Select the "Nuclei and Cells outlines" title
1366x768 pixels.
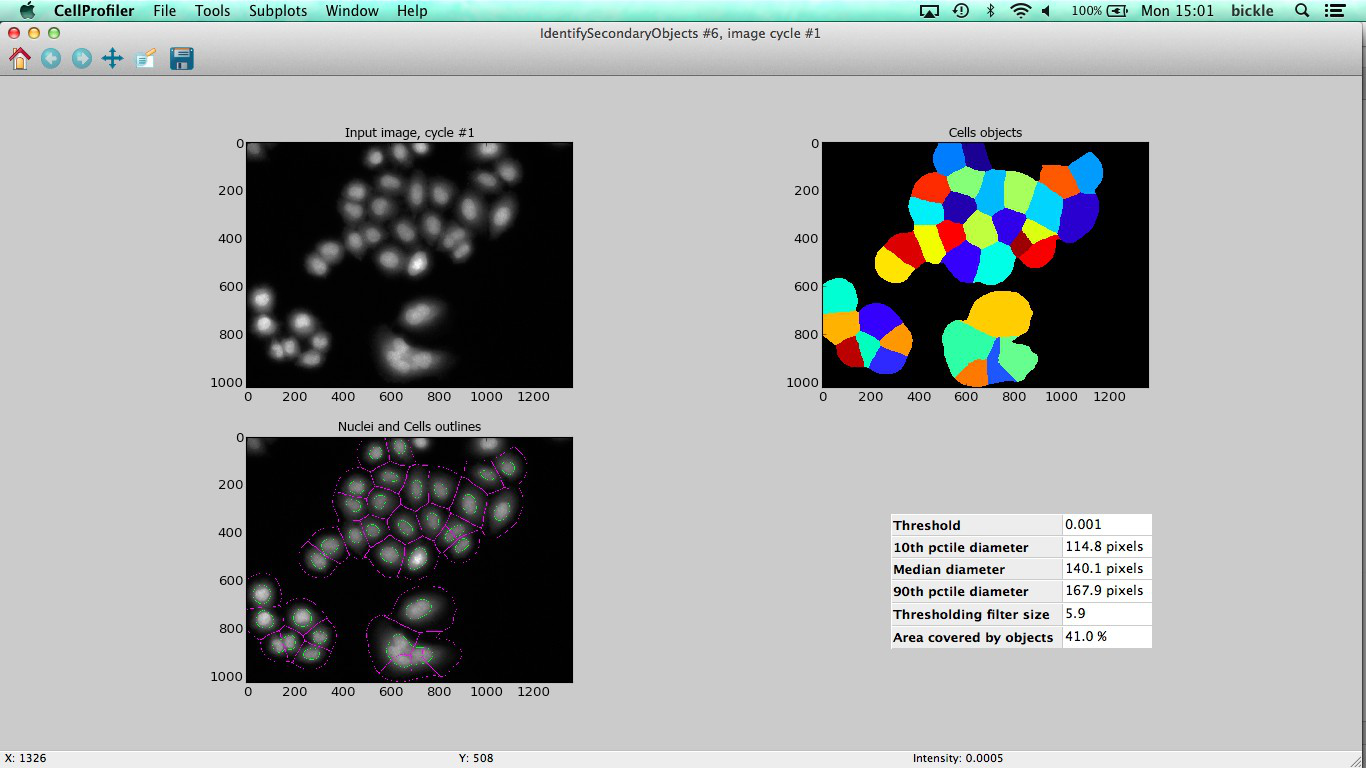410,426
